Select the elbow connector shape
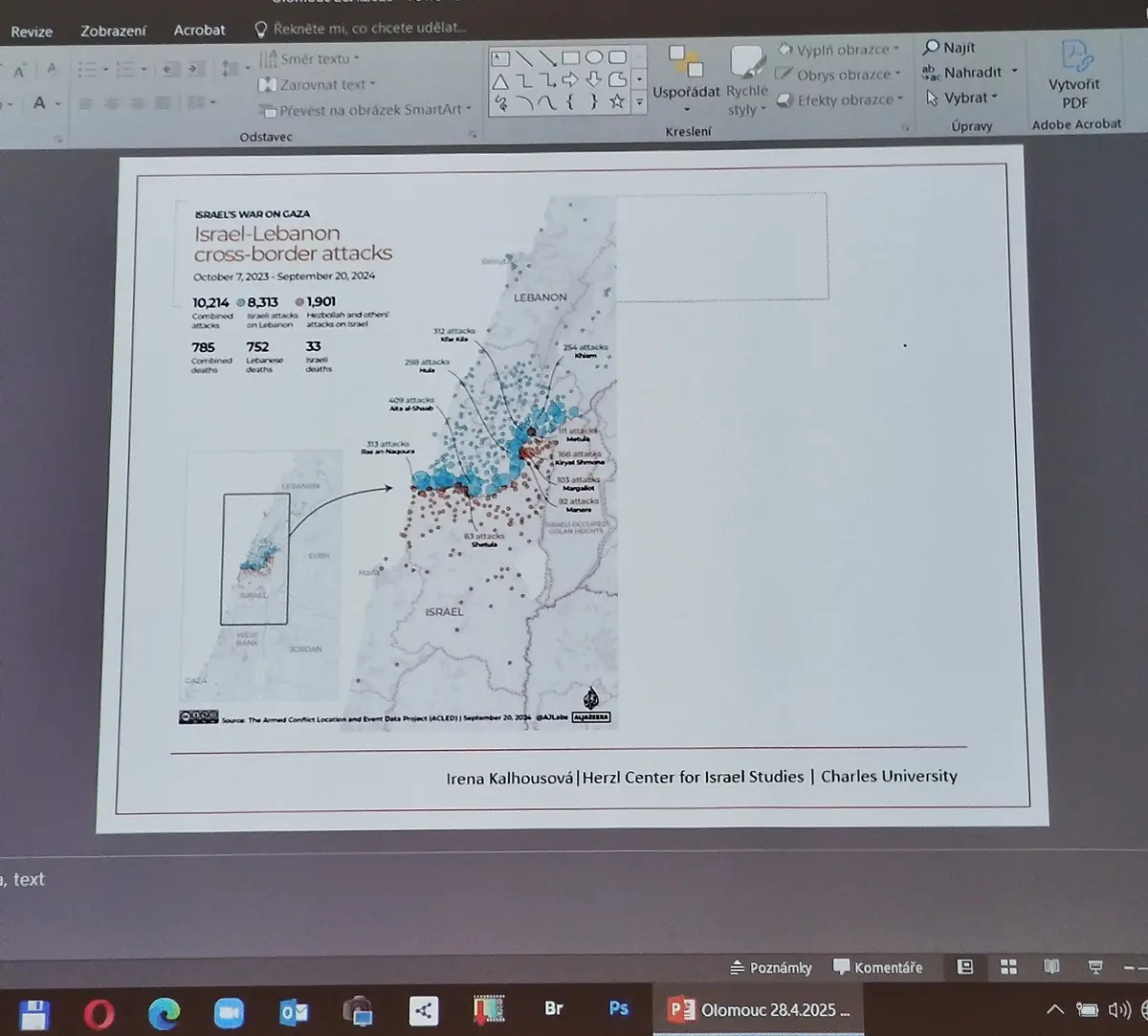This screenshot has height=1036, width=1148. pos(523,81)
